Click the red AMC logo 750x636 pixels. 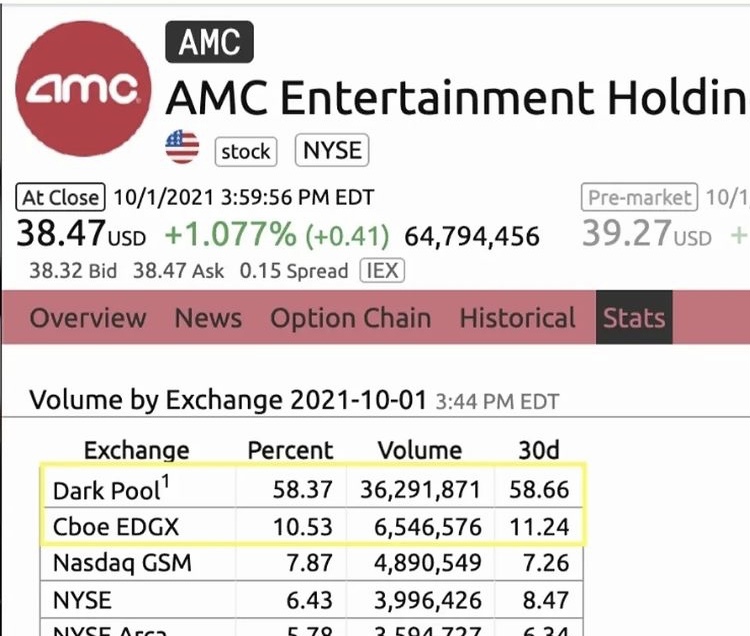coord(84,89)
